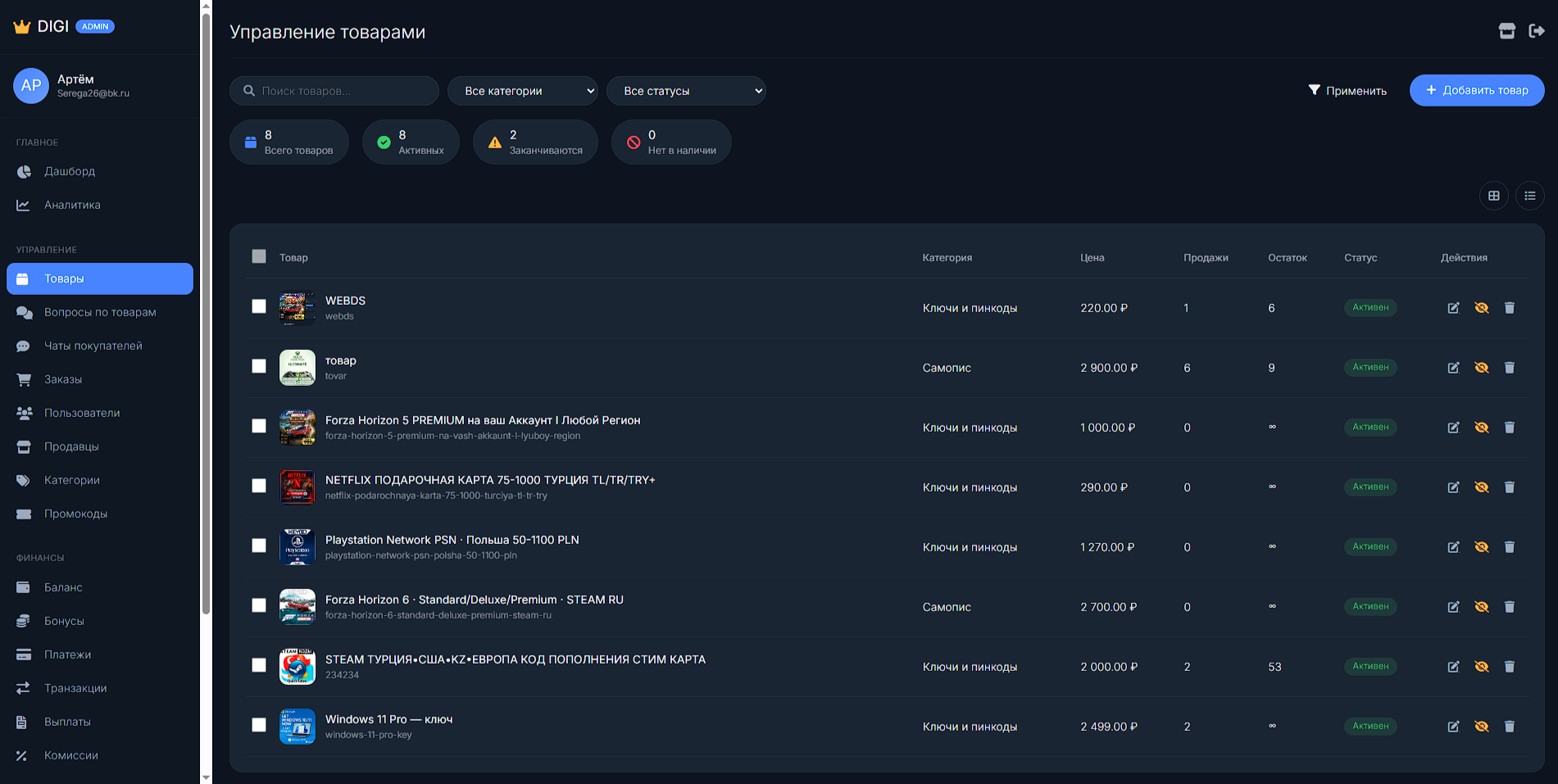
Task: Toggle visibility of Forza Horizon 5 PREMIUM
Action: 1481,428
